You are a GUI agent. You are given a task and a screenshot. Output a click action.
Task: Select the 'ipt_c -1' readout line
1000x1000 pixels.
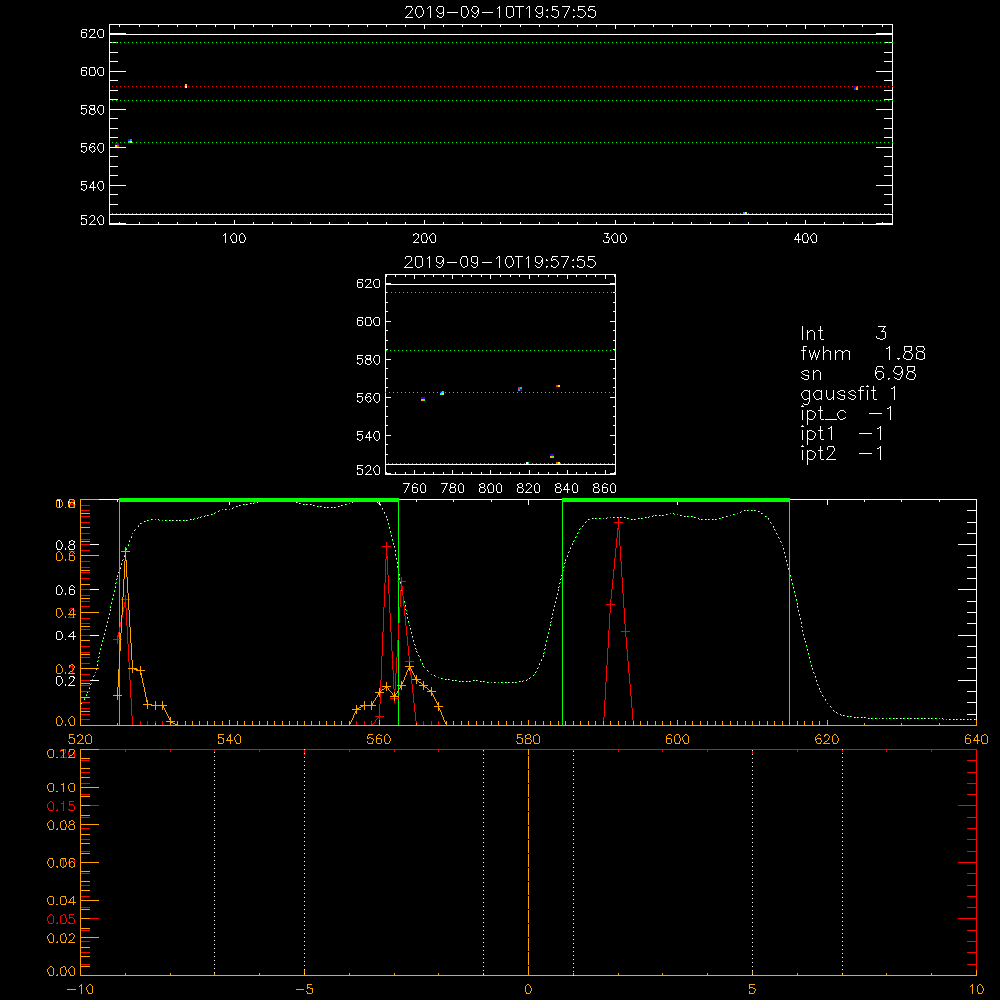(847, 414)
